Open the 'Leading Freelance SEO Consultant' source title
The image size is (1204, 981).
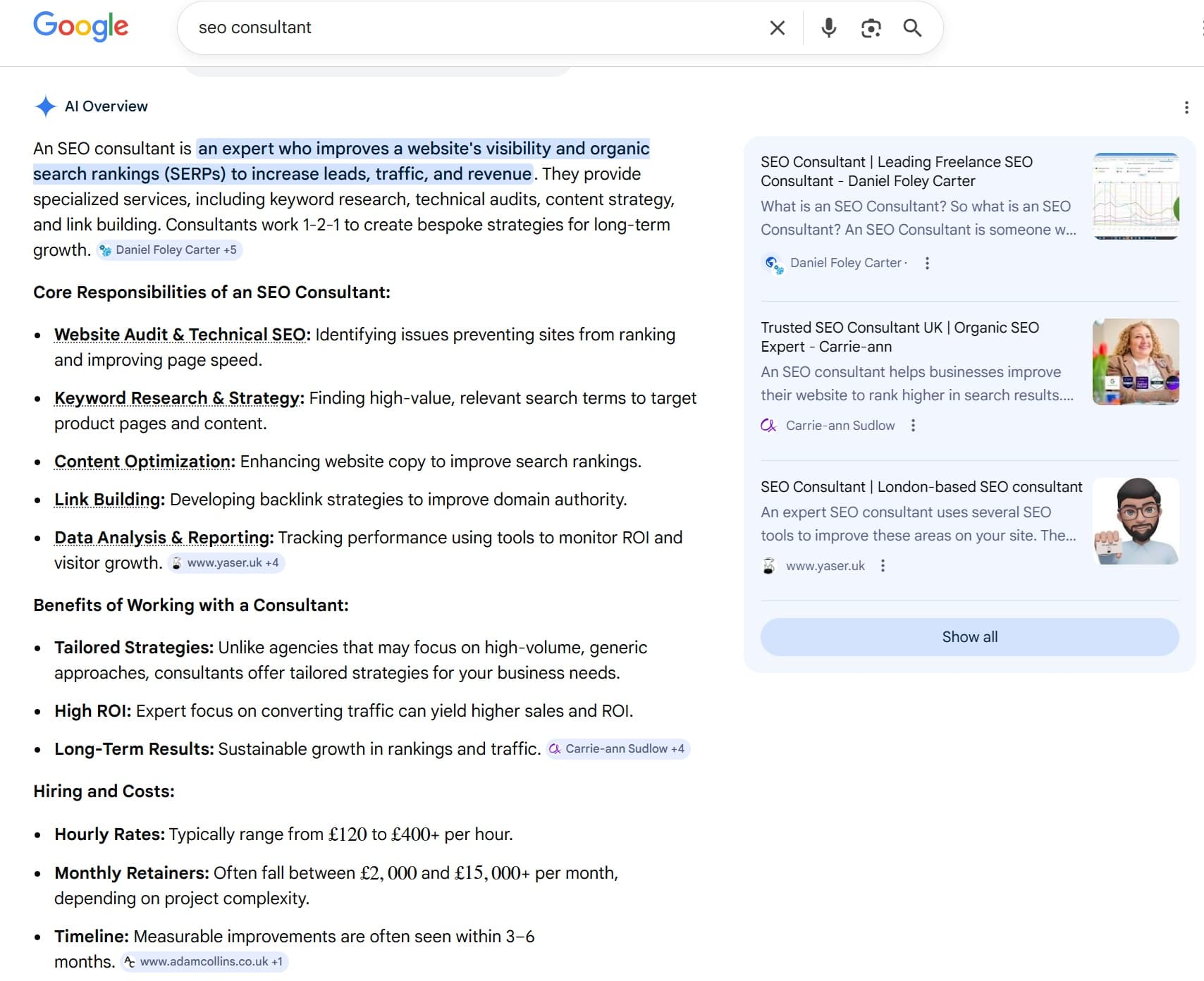[897, 171]
